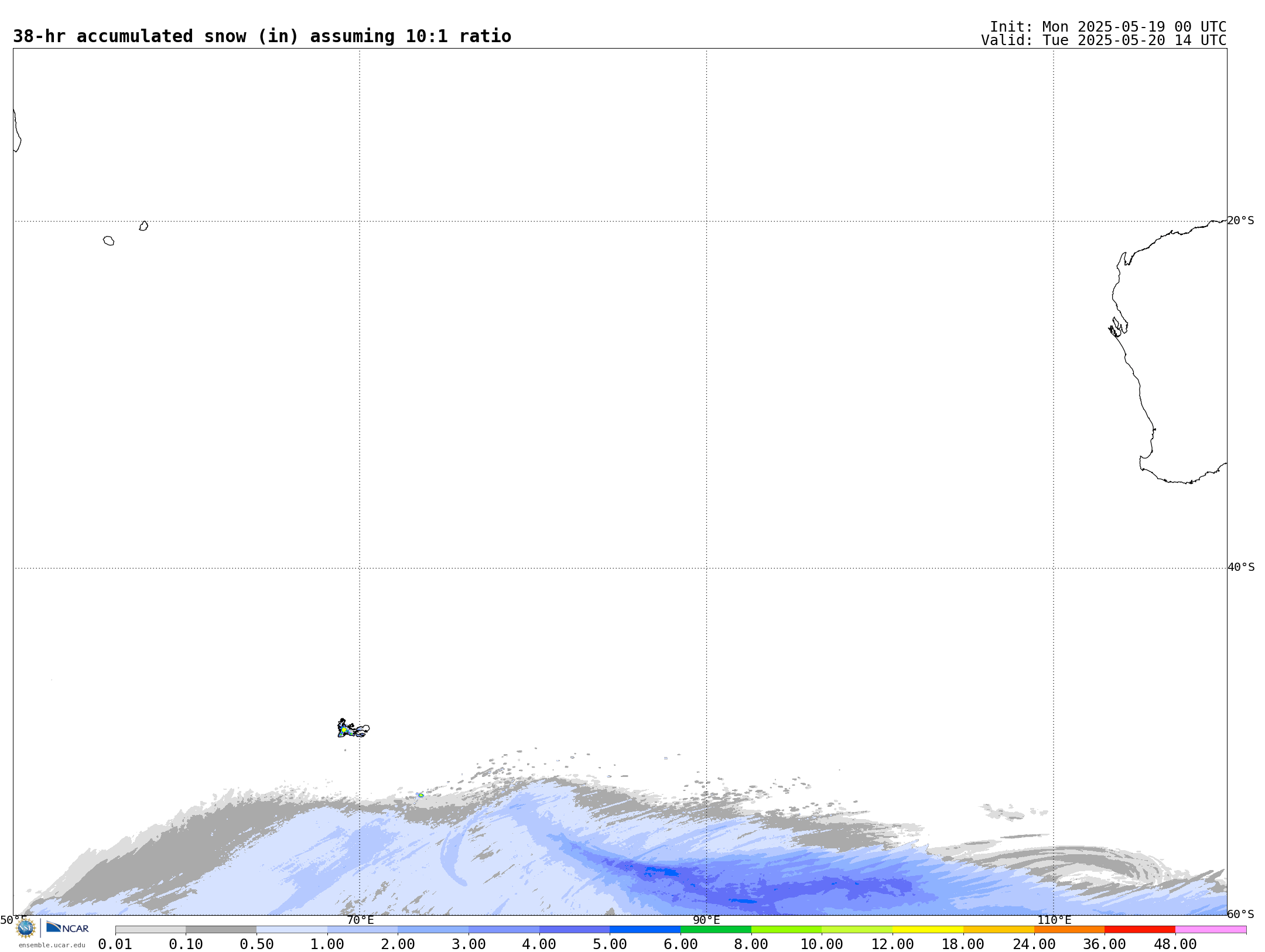Click the 24.00 orange color swatch
The image size is (1265, 952).
(x=1069, y=930)
